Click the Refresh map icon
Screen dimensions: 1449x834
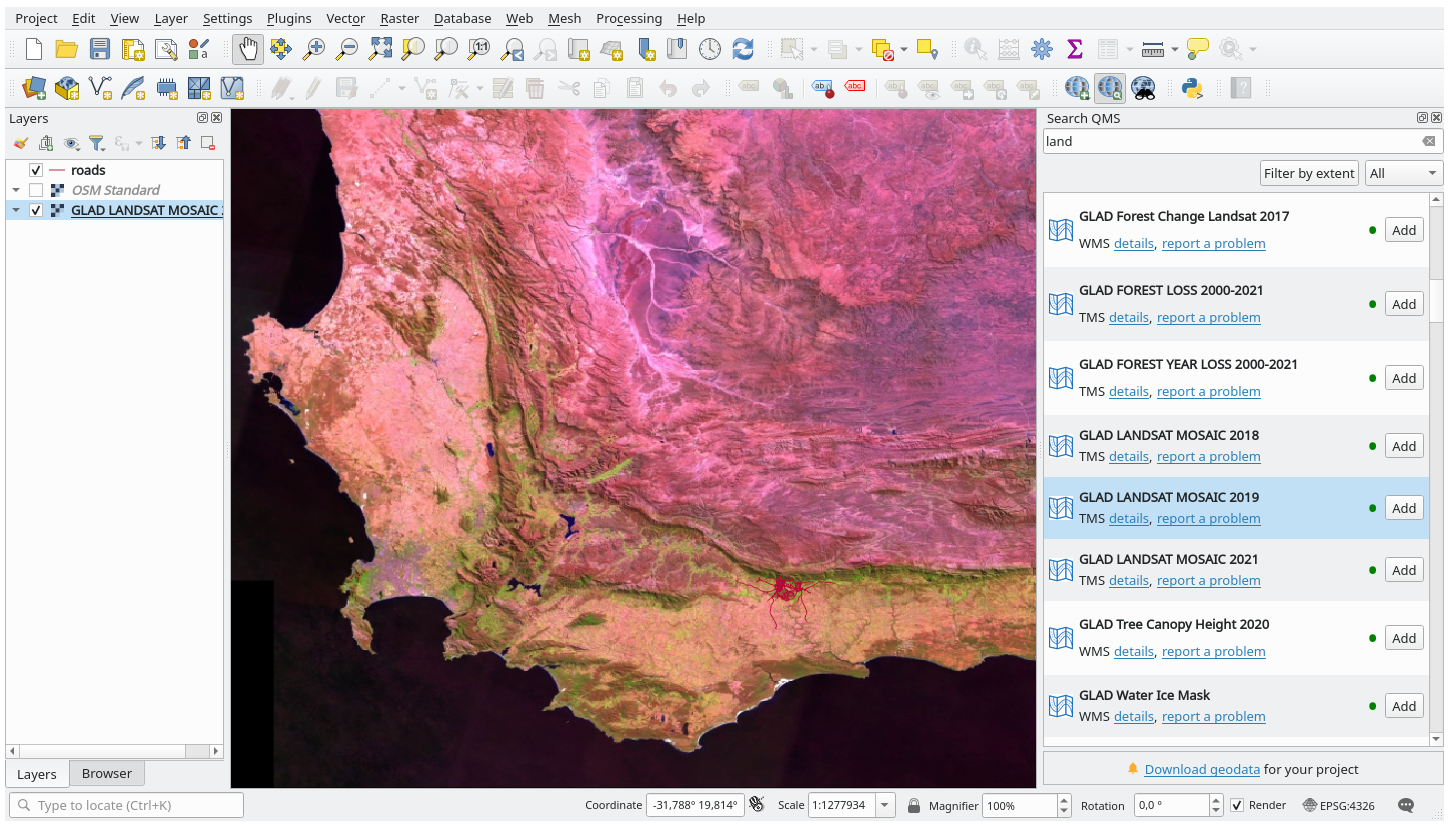742,49
